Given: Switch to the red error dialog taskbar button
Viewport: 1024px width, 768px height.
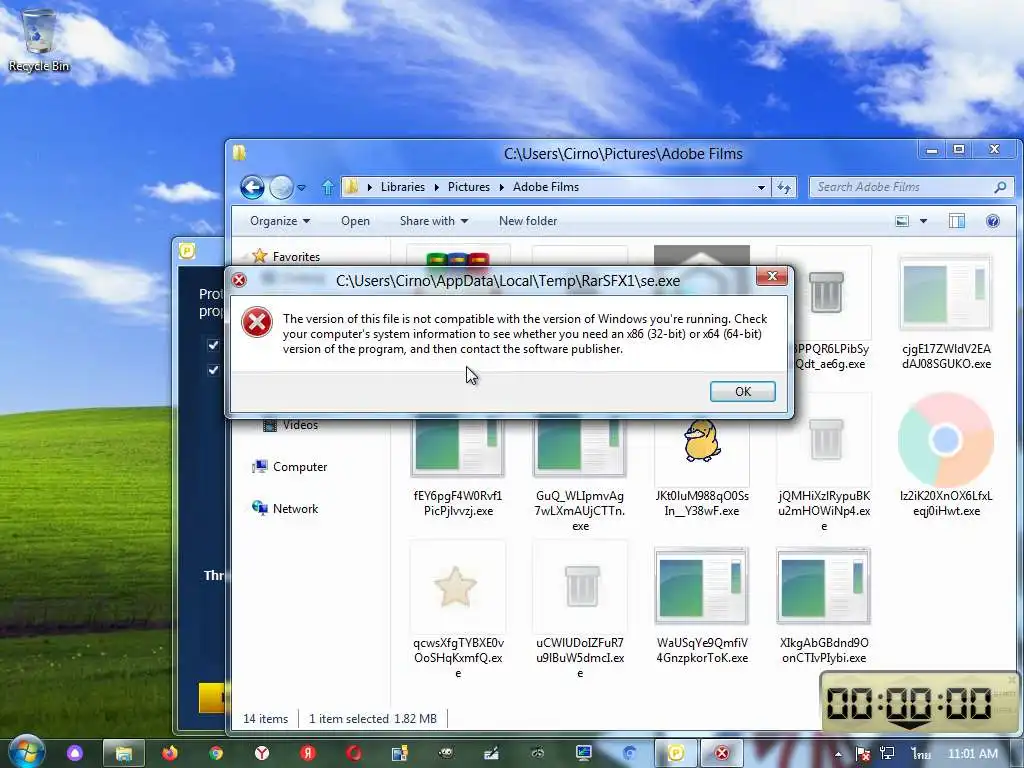Looking at the screenshot, I should (x=722, y=754).
